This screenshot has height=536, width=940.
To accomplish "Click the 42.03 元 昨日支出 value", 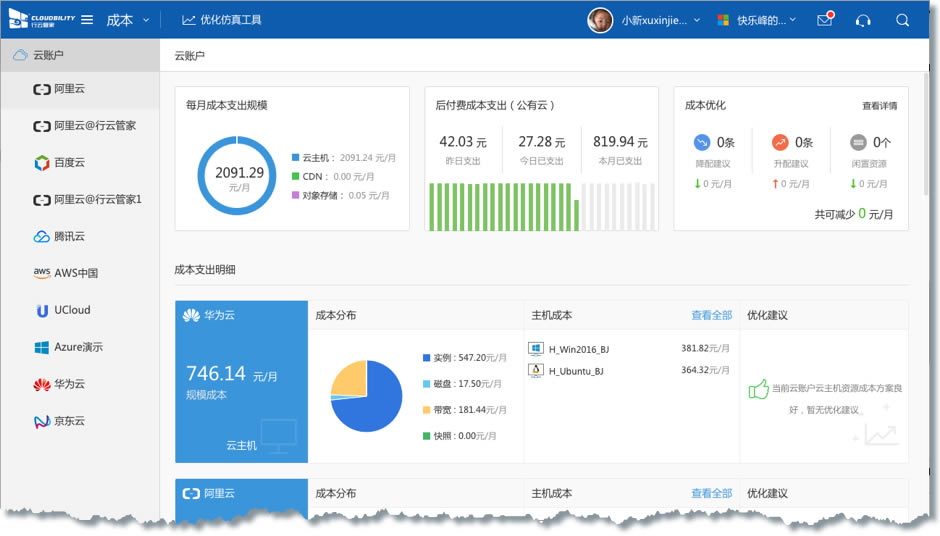I will (463, 142).
